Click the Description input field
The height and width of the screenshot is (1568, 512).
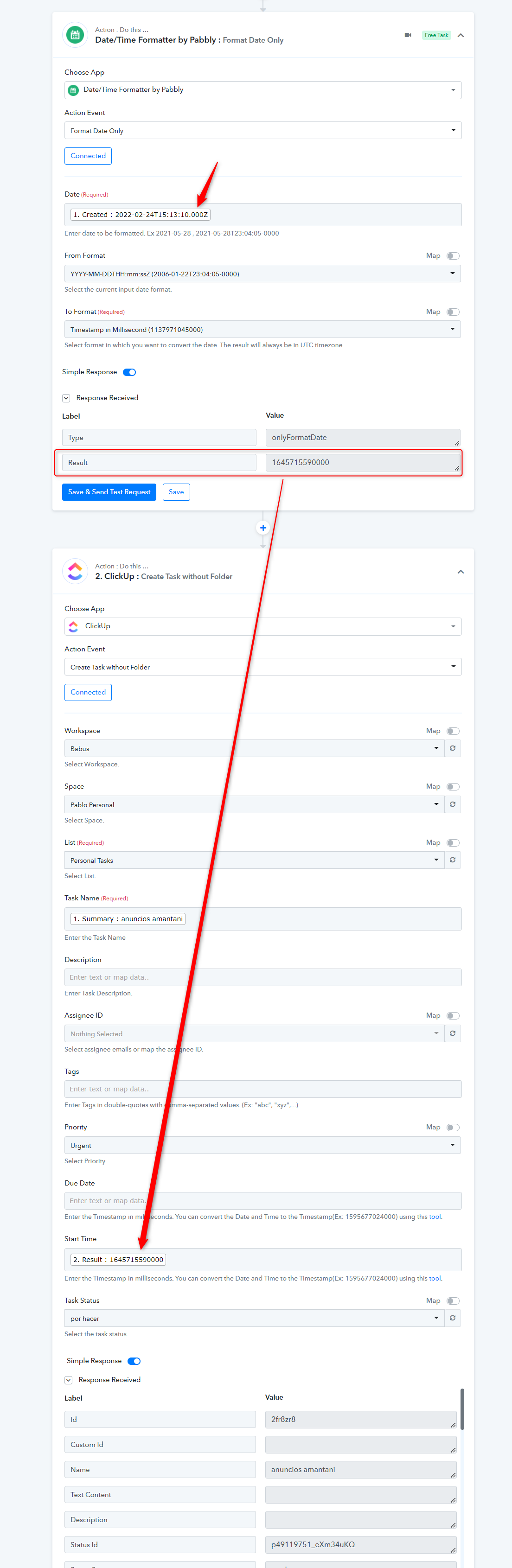click(x=262, y=977)
